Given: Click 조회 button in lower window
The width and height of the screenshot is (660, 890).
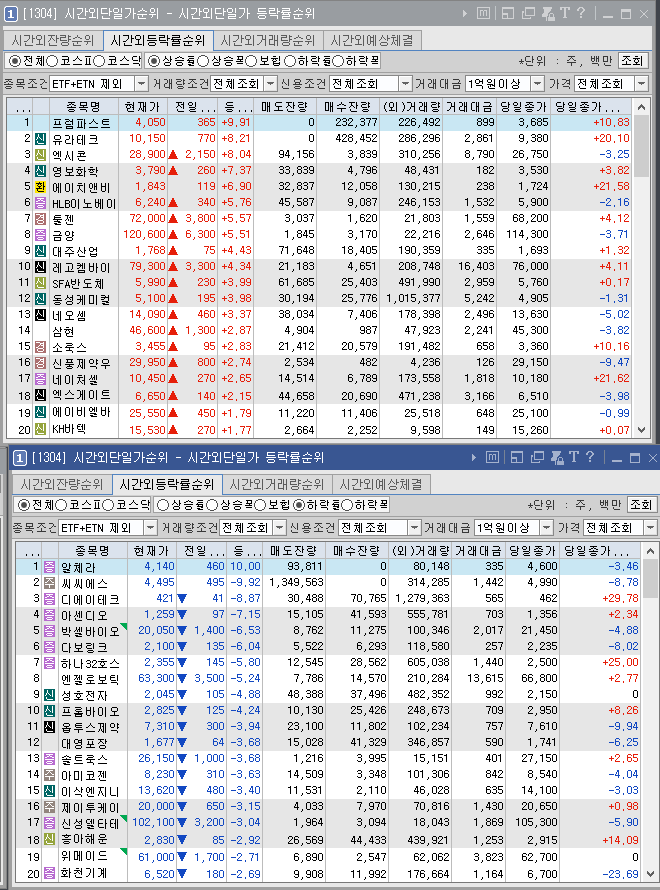Looking at the screenshot, I should pos(641,505).
